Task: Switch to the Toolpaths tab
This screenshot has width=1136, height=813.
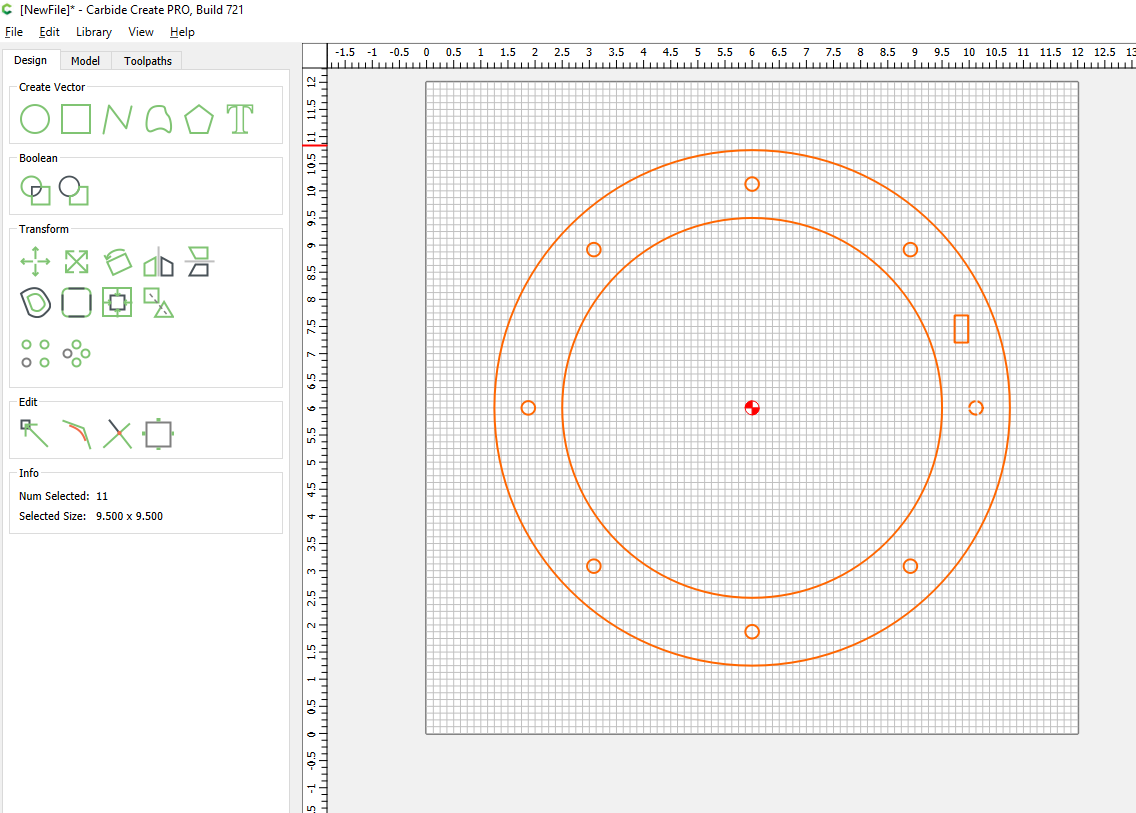Action: 148,61
